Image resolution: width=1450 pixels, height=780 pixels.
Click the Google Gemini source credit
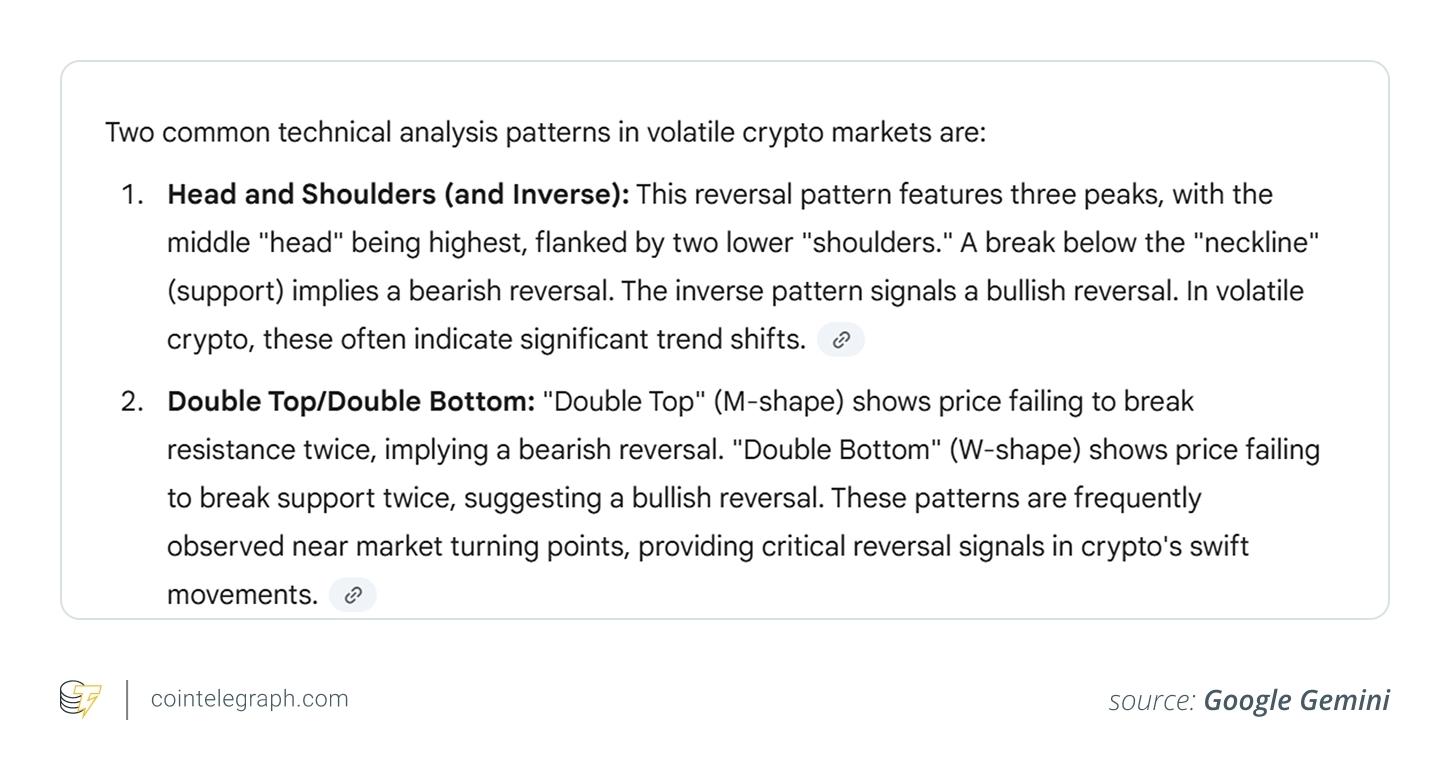click(x=1296, y=700)
